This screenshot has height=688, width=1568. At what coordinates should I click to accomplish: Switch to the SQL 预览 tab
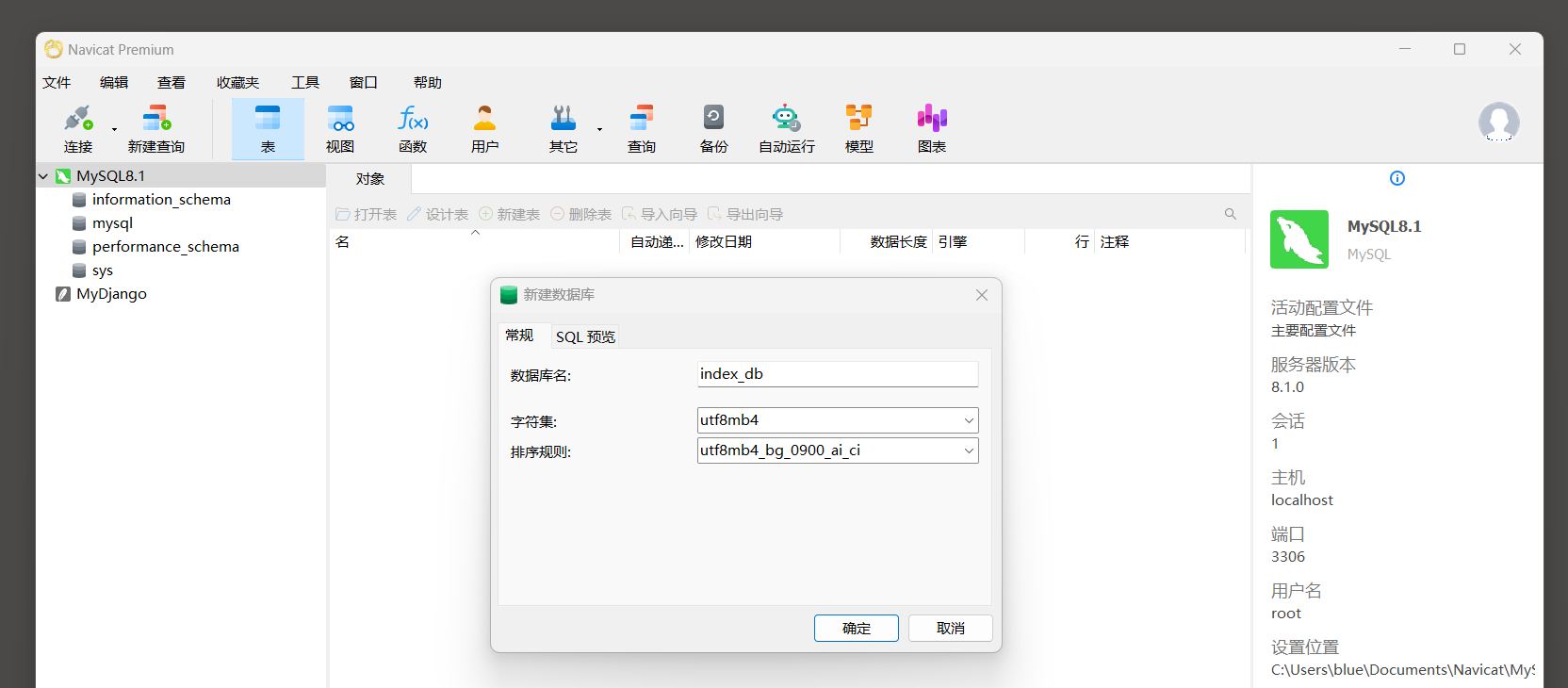[x=585, y=336]
